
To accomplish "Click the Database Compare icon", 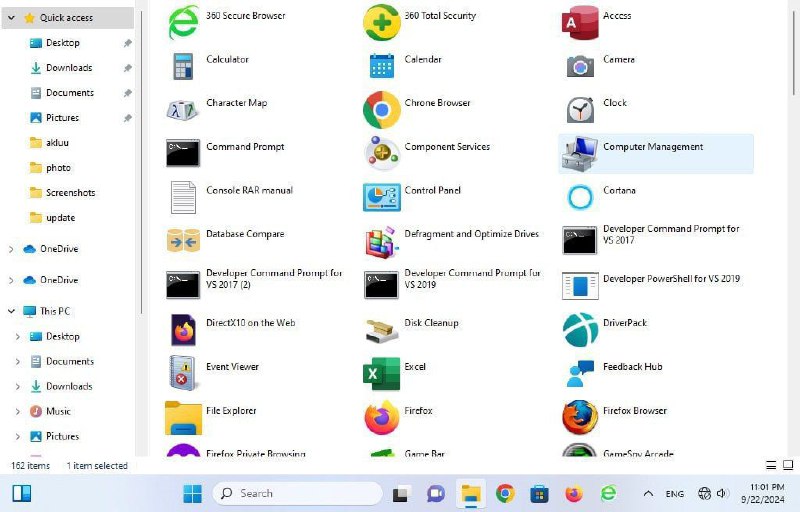I will tap(183, 241).
